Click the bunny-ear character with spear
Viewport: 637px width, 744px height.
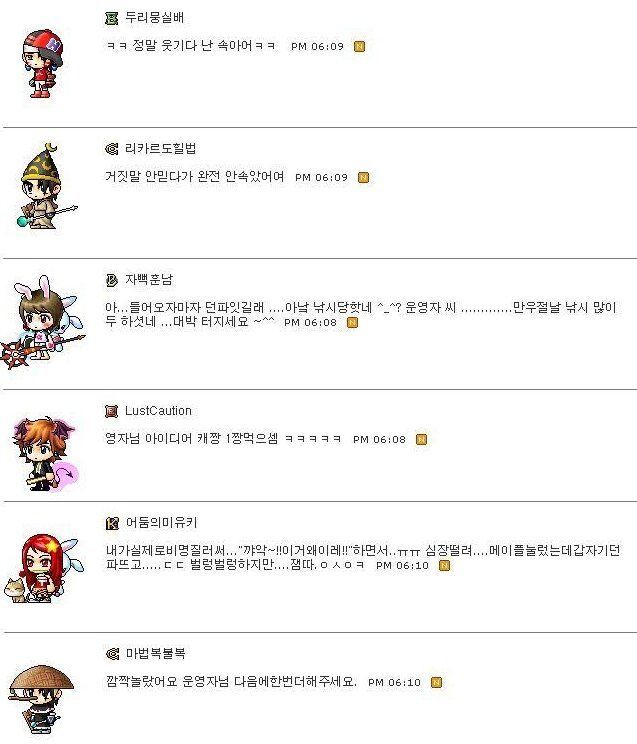44,323
